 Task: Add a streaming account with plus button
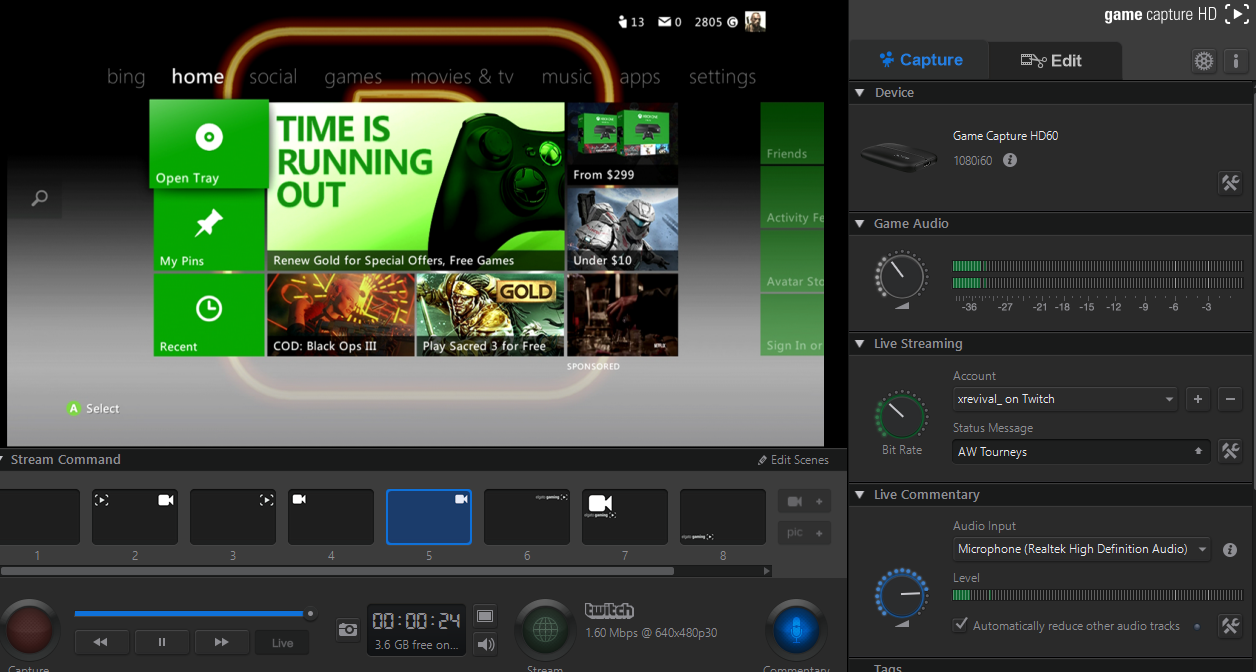point(1198,399)
